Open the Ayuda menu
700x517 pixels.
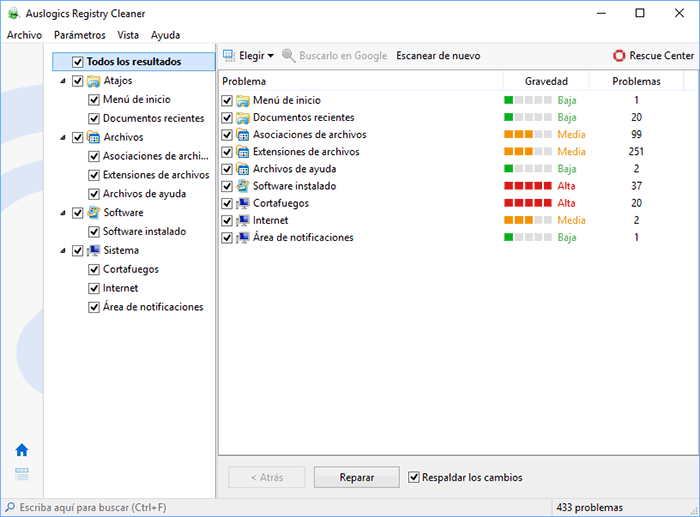pos(166,35)
